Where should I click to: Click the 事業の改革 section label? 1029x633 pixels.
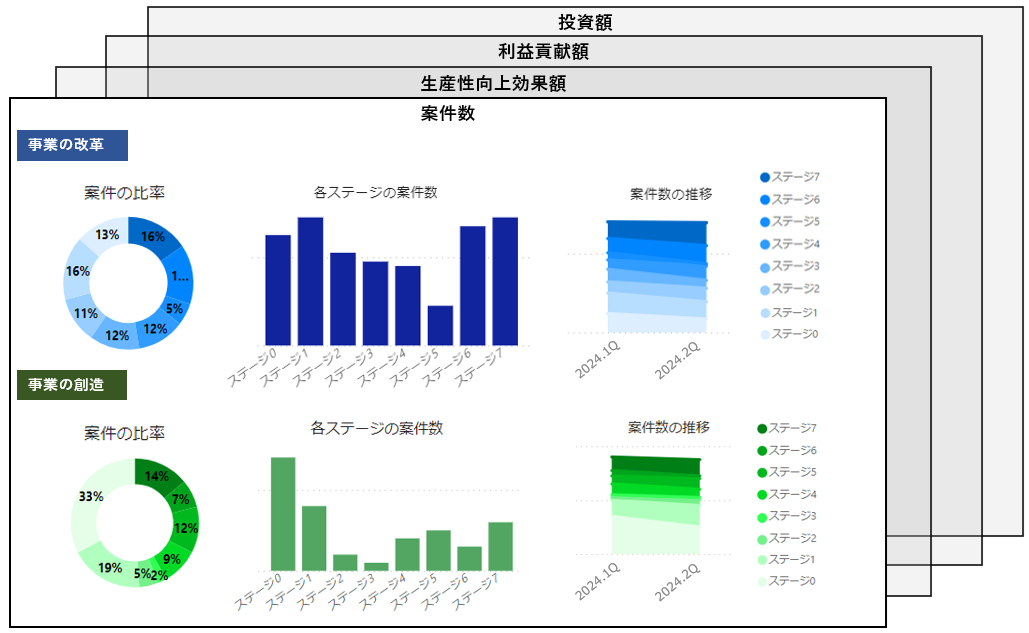pyautogui.click(x=72, y=145)
